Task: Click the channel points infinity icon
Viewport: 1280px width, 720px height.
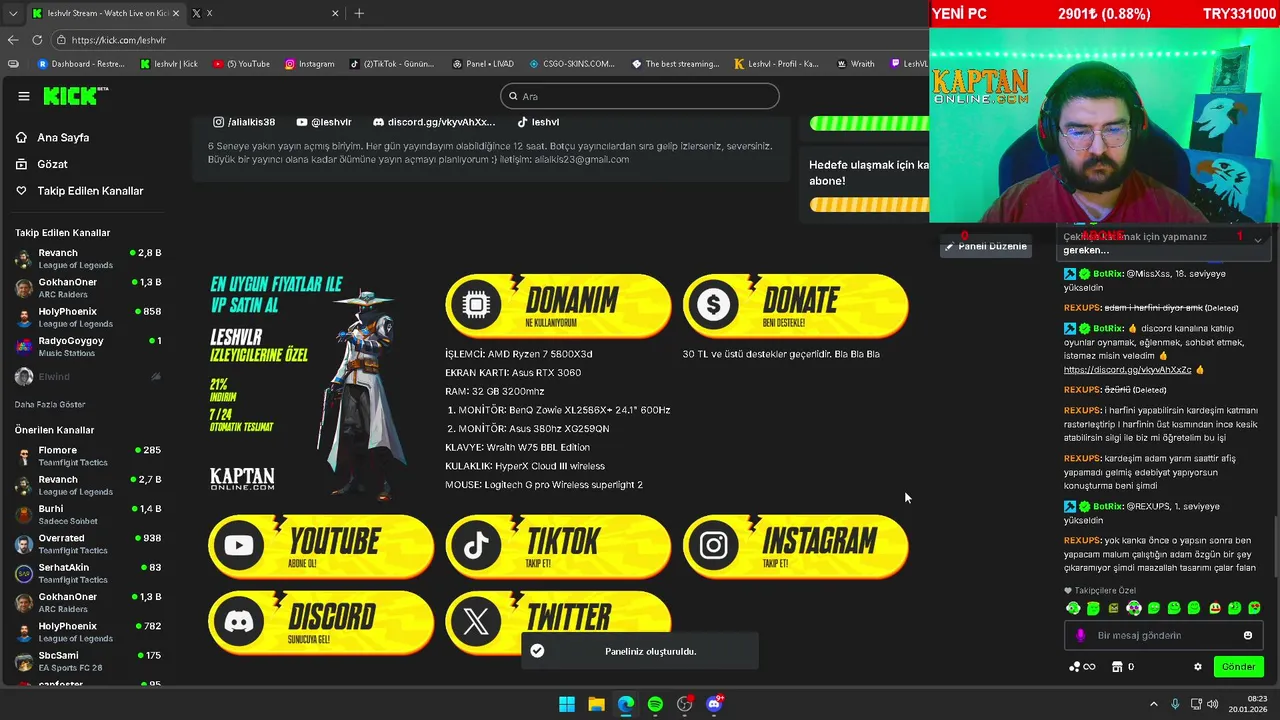Action: 1083,667
